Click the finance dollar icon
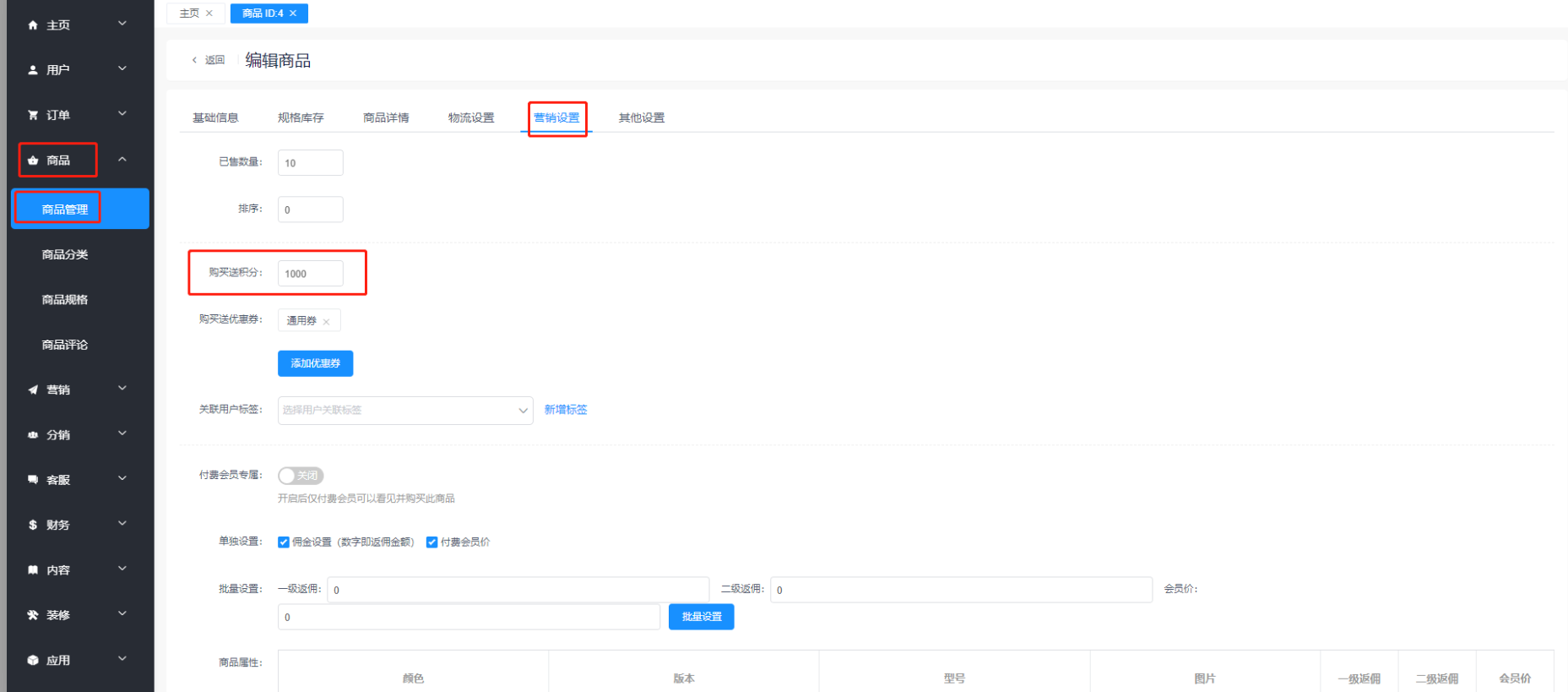The height and width of the screenshot is (692, 1568). click(x=33, y=525)
